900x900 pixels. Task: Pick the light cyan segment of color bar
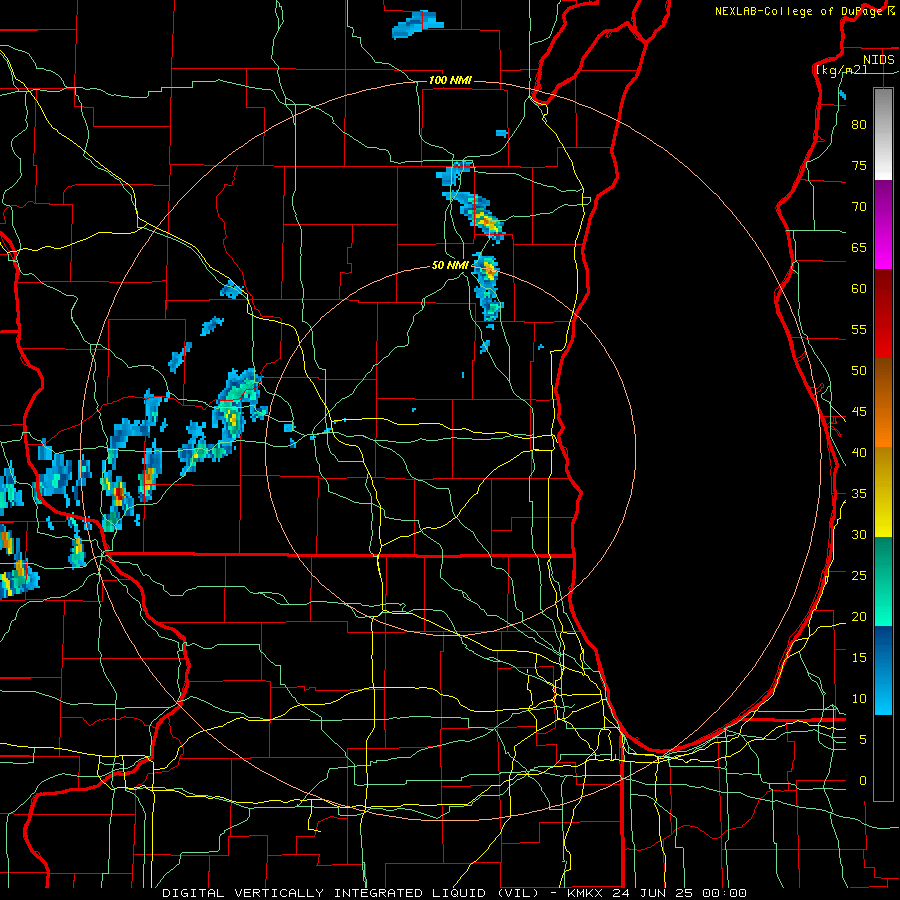tap(883, 693)
